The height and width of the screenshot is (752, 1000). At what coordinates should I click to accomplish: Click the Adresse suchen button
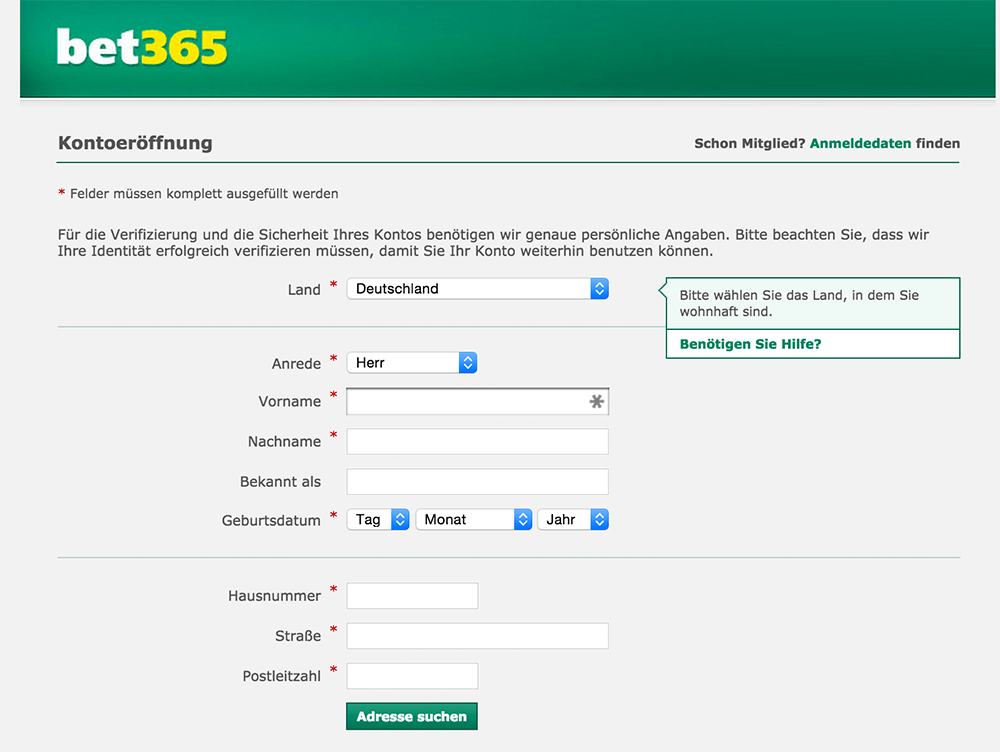(x=411, y=716)
